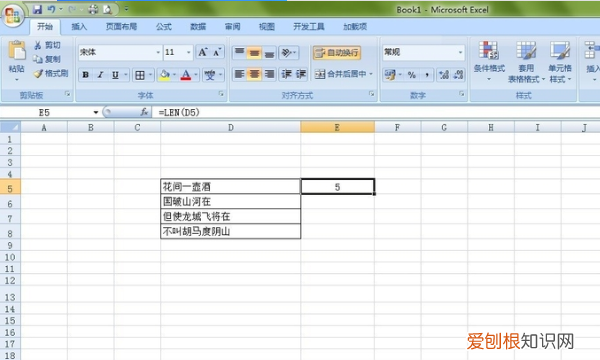The image size is (600, 360).
Task: Switch to 审阅 tab
Action: 233,26
